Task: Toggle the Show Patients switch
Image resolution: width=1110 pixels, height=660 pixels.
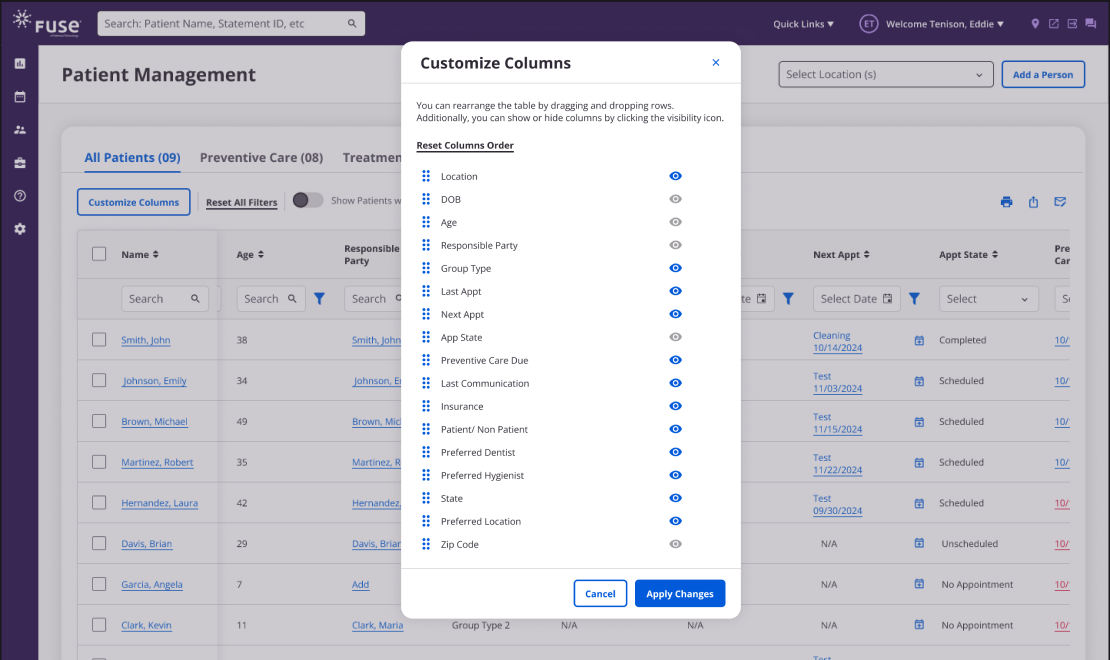Action: coord(307,200)
